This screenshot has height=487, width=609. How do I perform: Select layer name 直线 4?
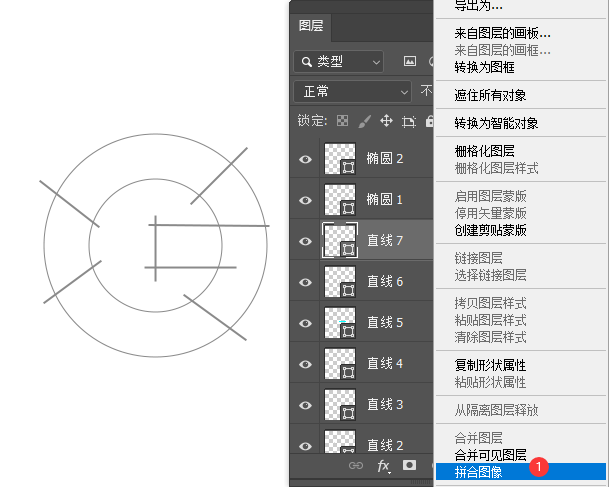pyautogui.click(x=385, y=364)
